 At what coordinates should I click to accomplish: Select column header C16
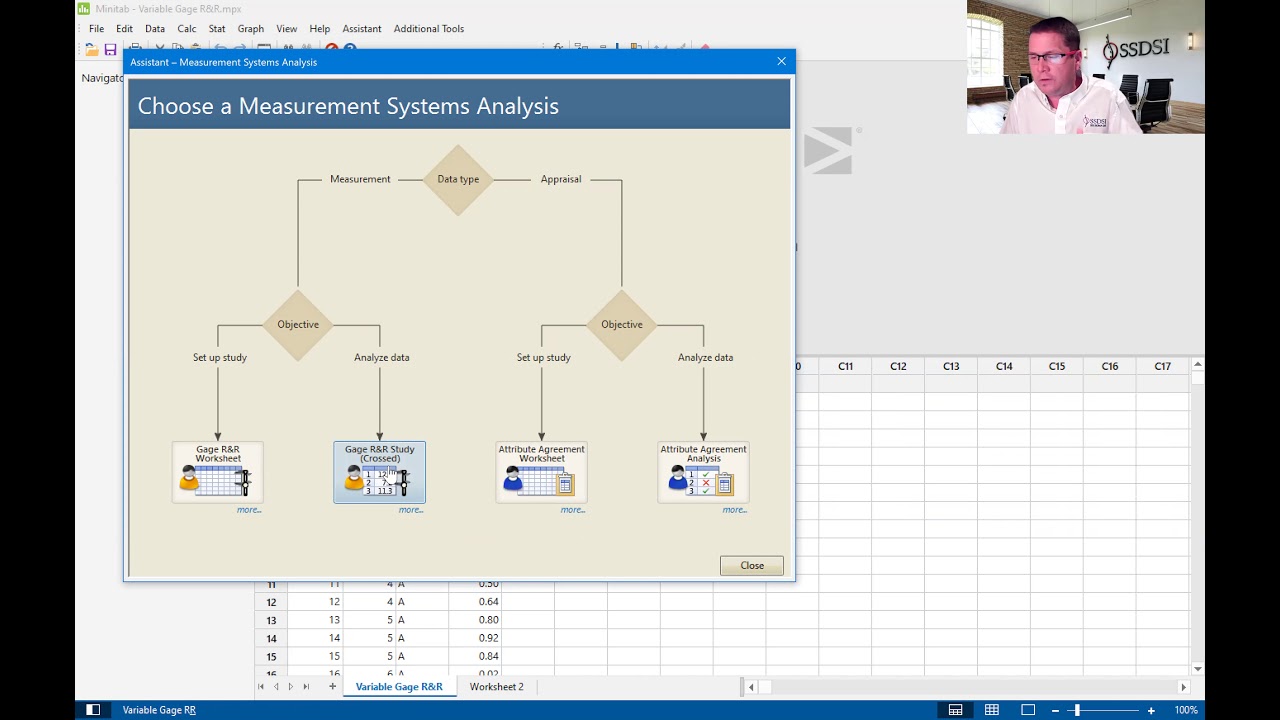coord(1110,367)
